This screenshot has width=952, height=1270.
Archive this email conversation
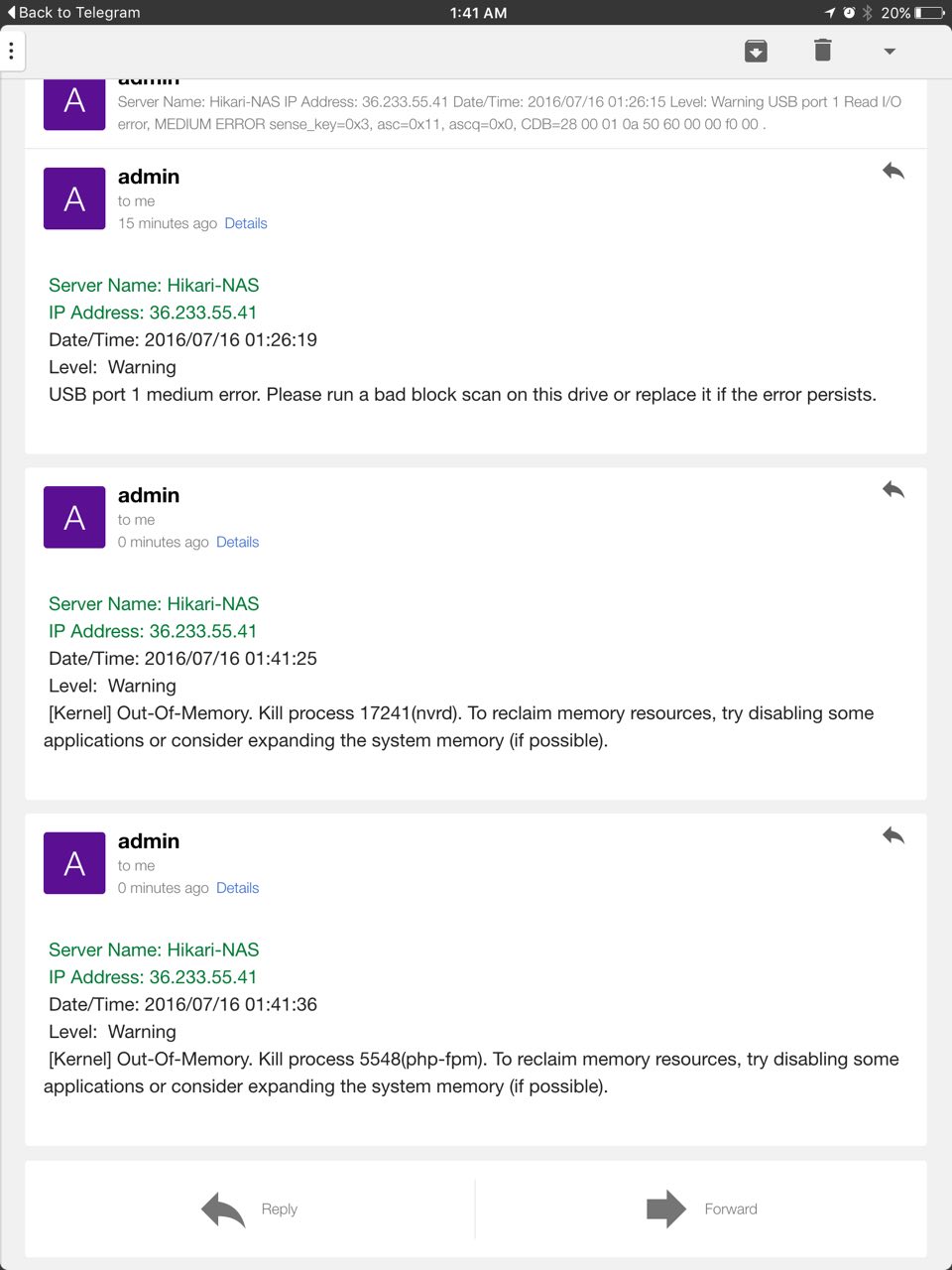click(x=756, y=51)
